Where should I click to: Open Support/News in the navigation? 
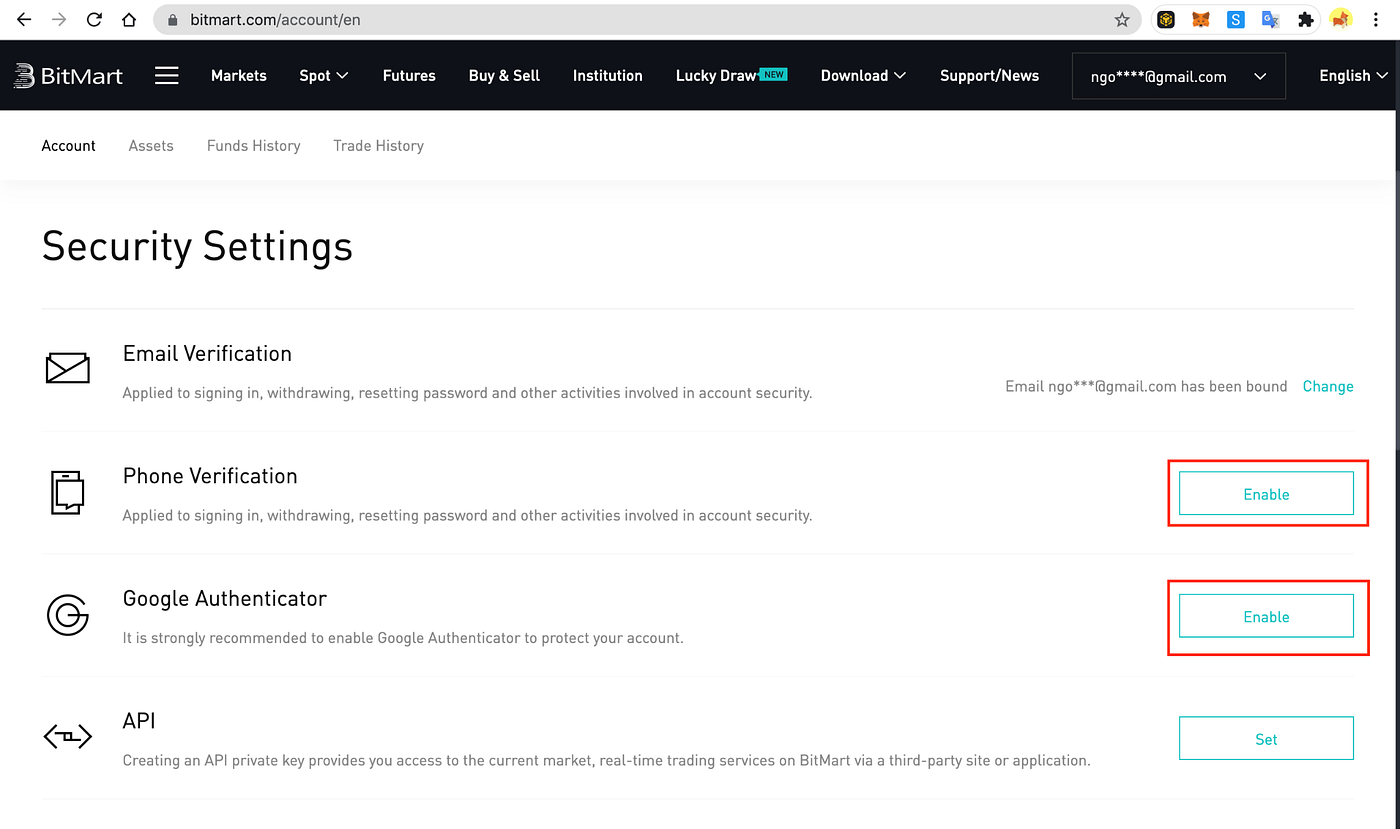(x=989, y=75)
